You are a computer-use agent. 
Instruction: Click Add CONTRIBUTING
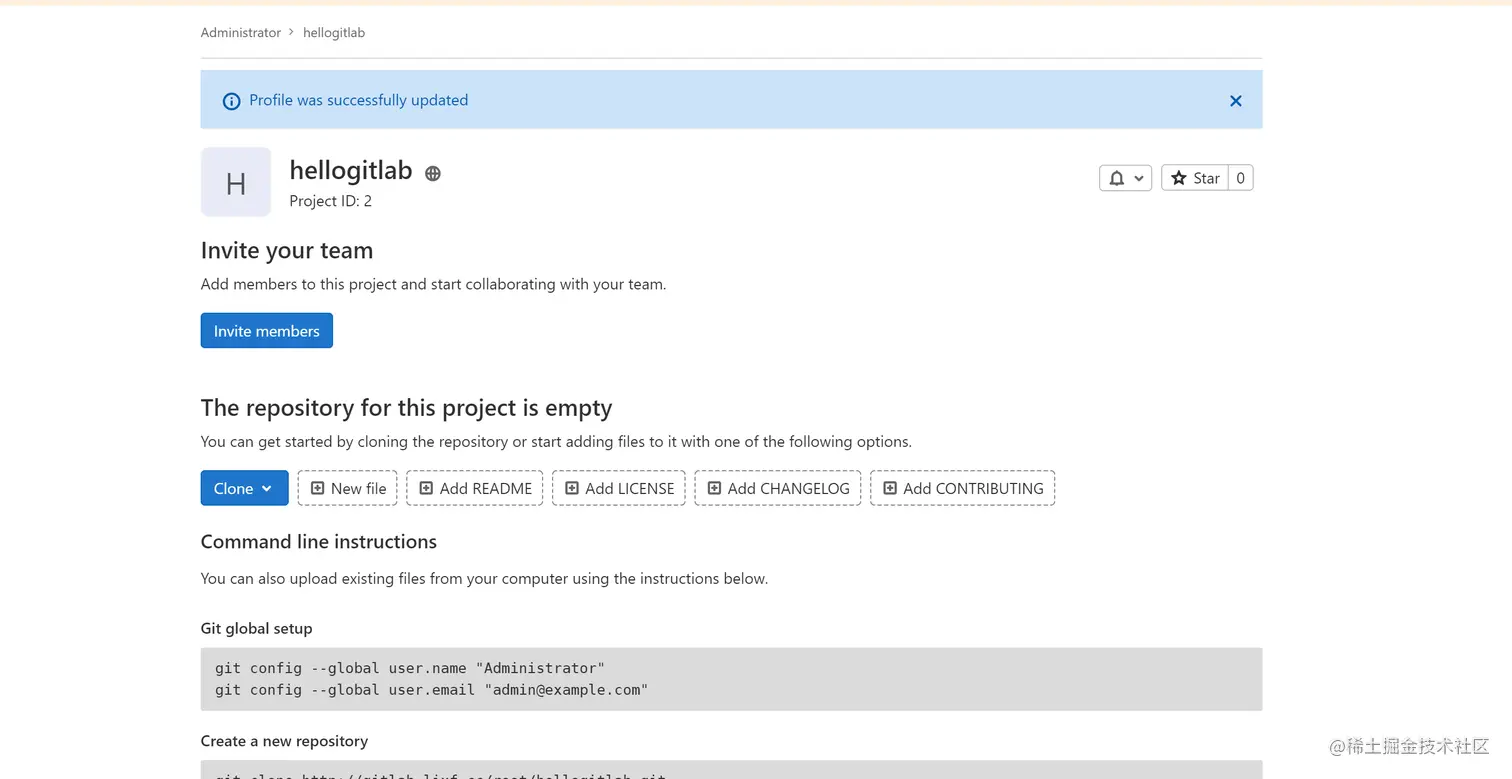[962, 488]
